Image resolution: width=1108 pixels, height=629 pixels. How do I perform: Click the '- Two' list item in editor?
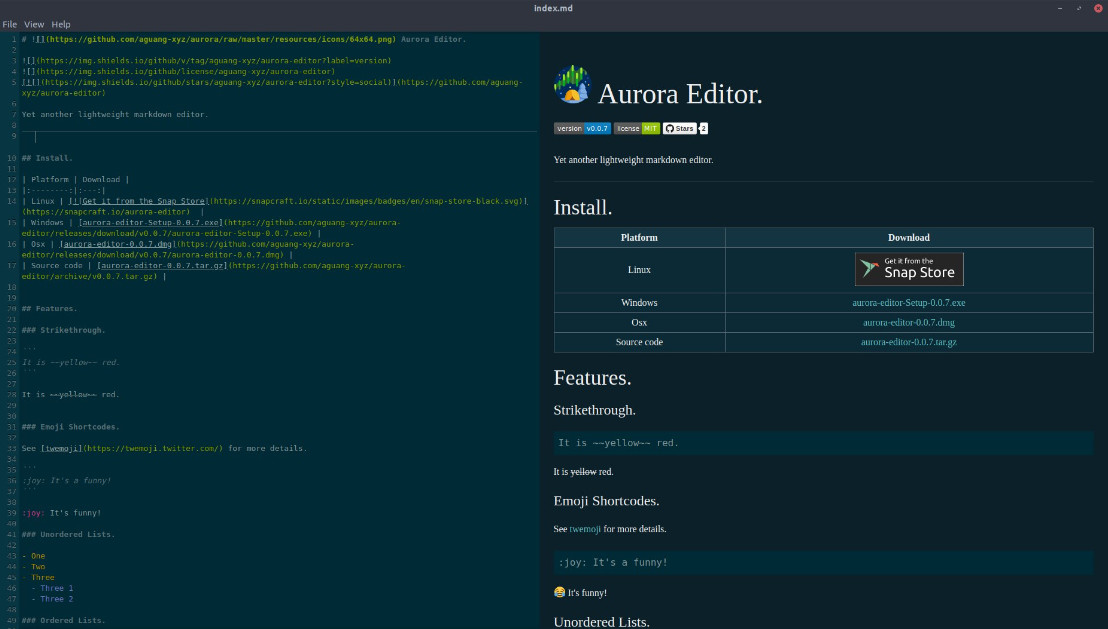33,567
